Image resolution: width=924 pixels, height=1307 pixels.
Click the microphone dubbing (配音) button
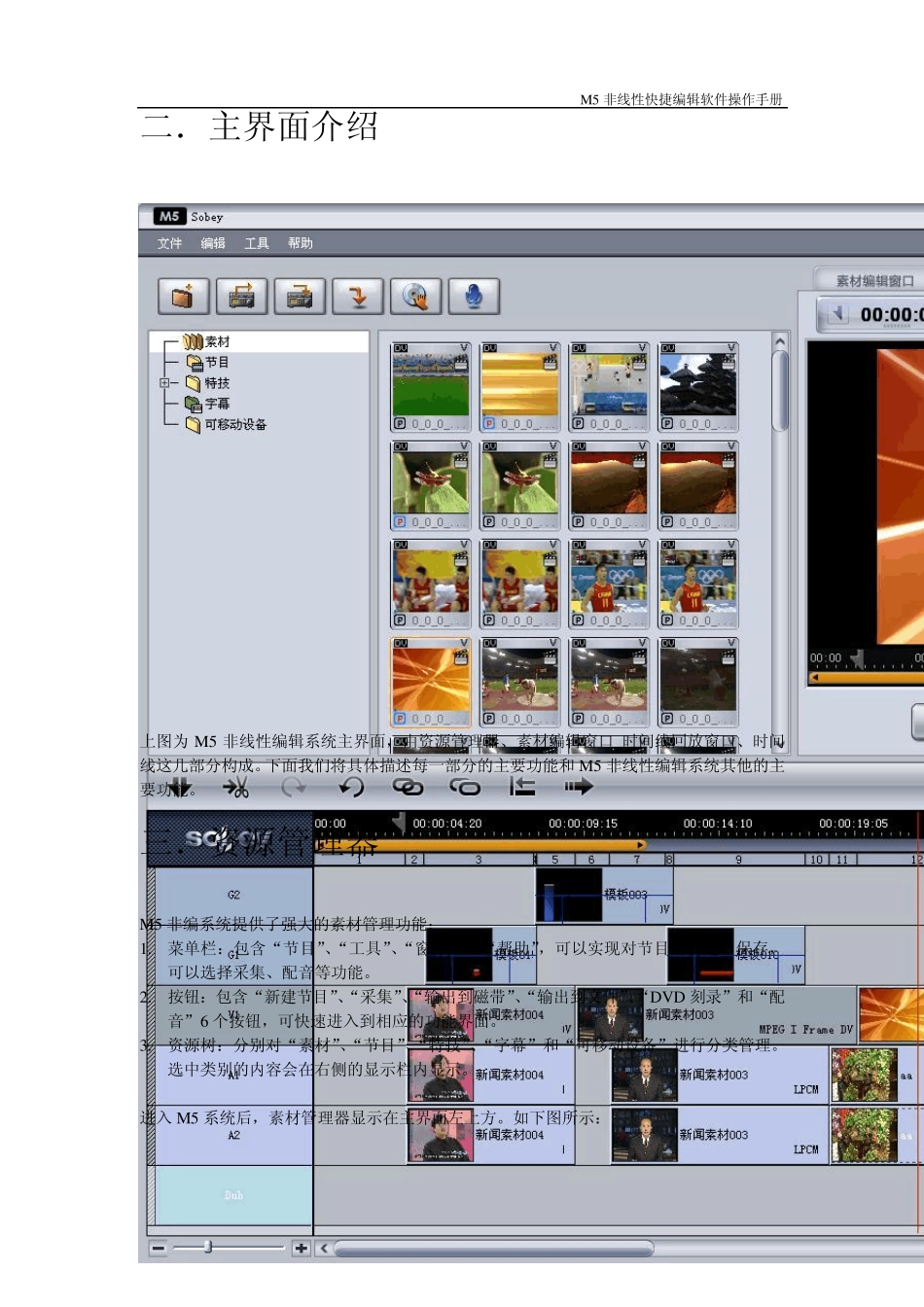tap(474, 296)
